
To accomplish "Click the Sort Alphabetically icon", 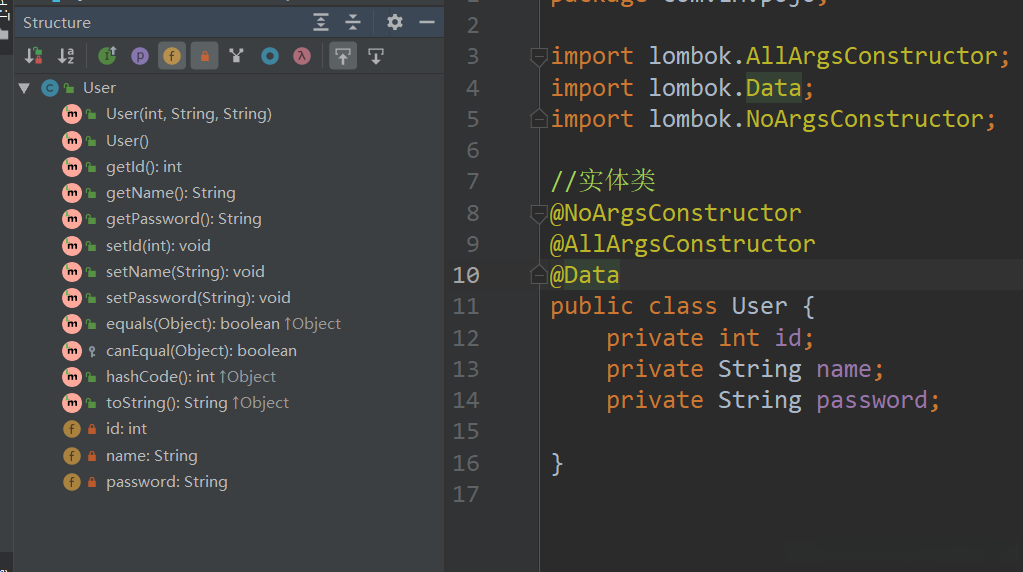I will pyautogui.click(x=66, y=56).
